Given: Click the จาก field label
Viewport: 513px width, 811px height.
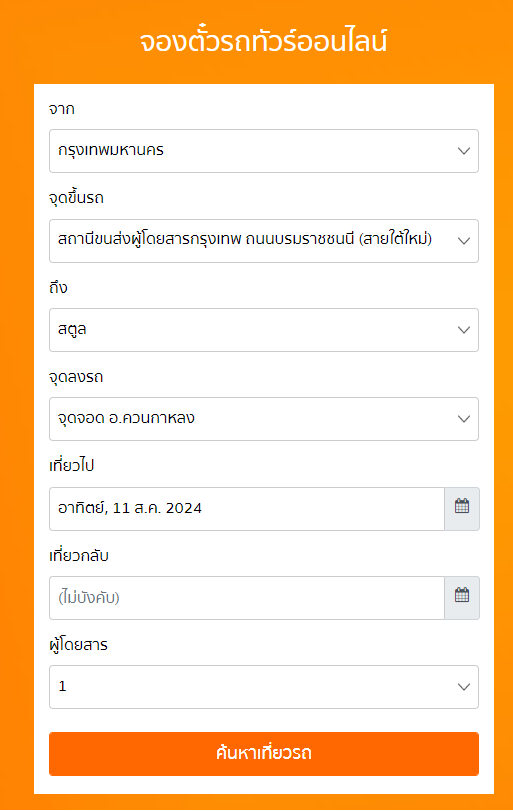Looking at the screenshot, I should coord(62,109).
